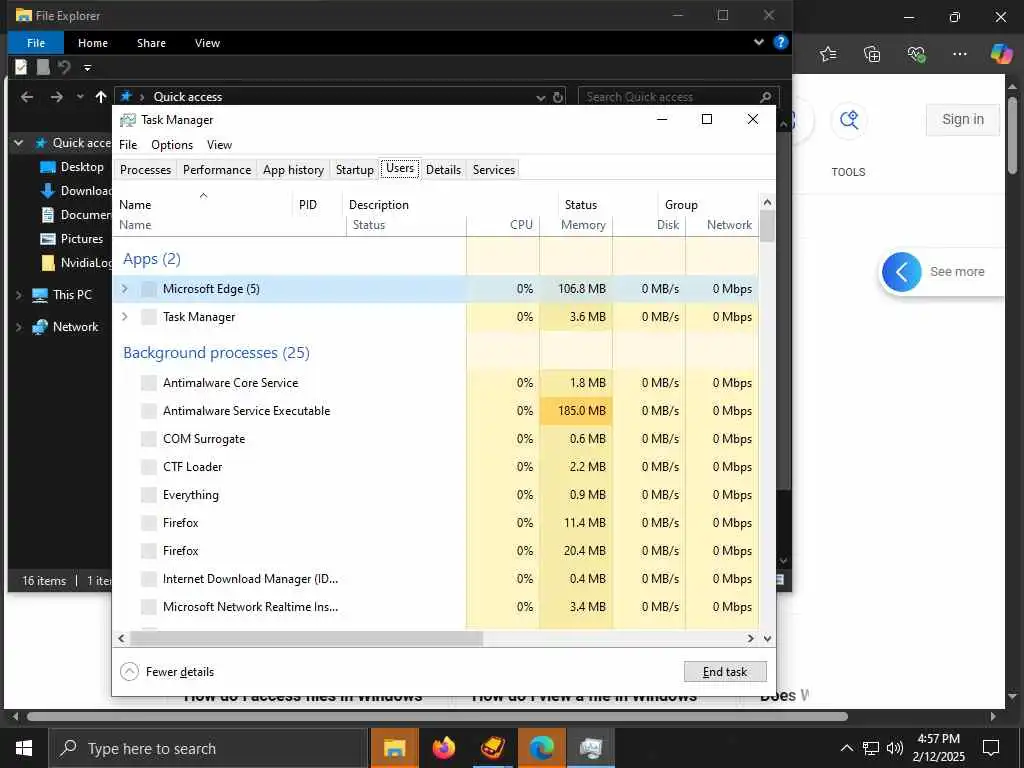This screenshot has height=768, width=1024.
Task: Click Edge page horizontal scrollbar thumb
Action: 438,716
